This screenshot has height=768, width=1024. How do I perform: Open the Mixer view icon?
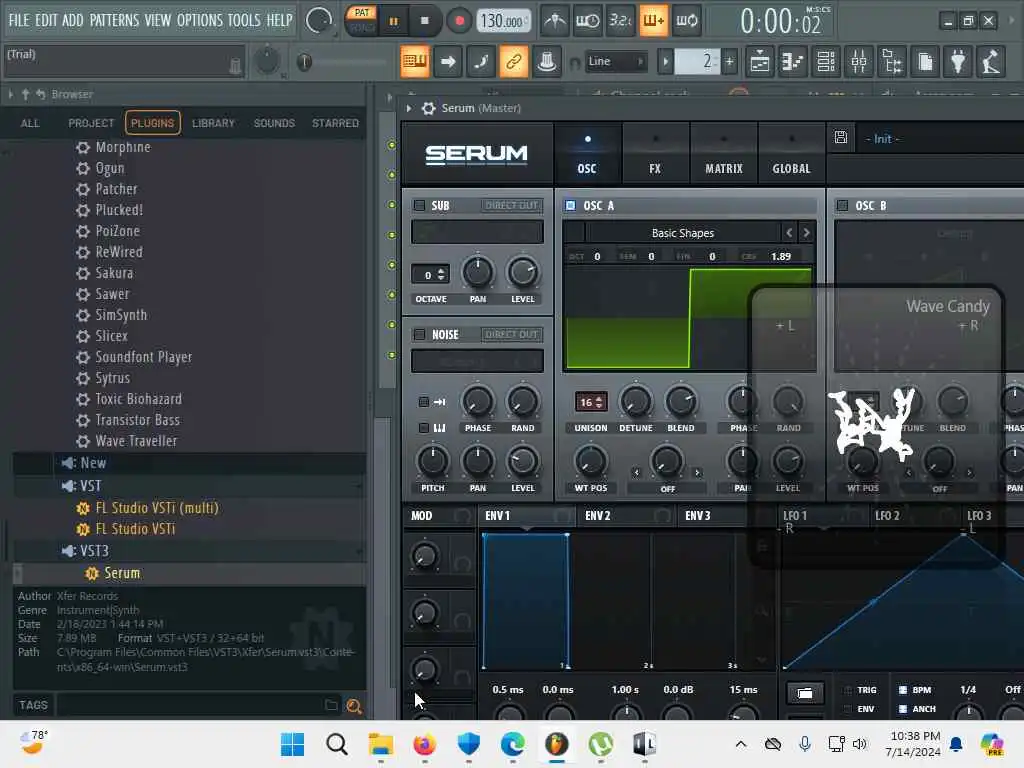[859, 62]
